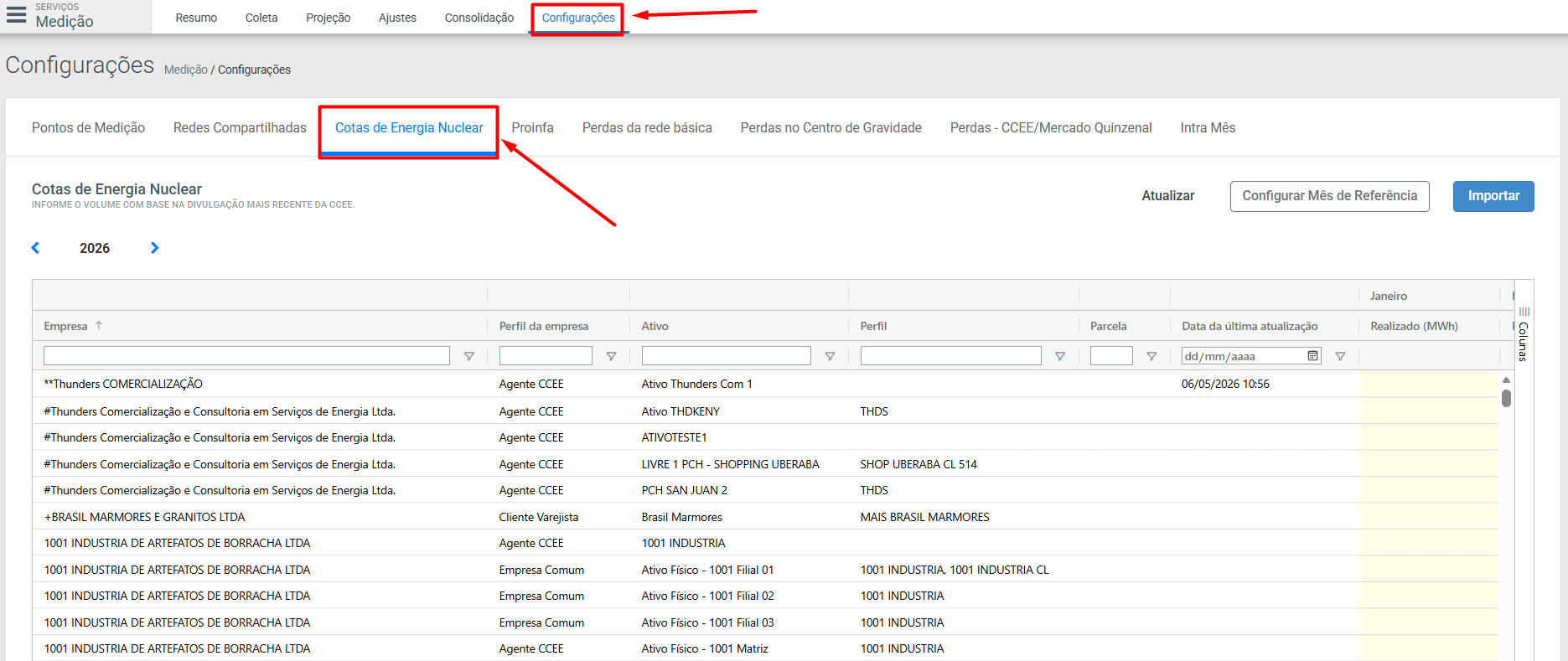The image size is (1568, 661).
Task: Open the filter icon for Parcela column
Action: (x=1151, y=356)
